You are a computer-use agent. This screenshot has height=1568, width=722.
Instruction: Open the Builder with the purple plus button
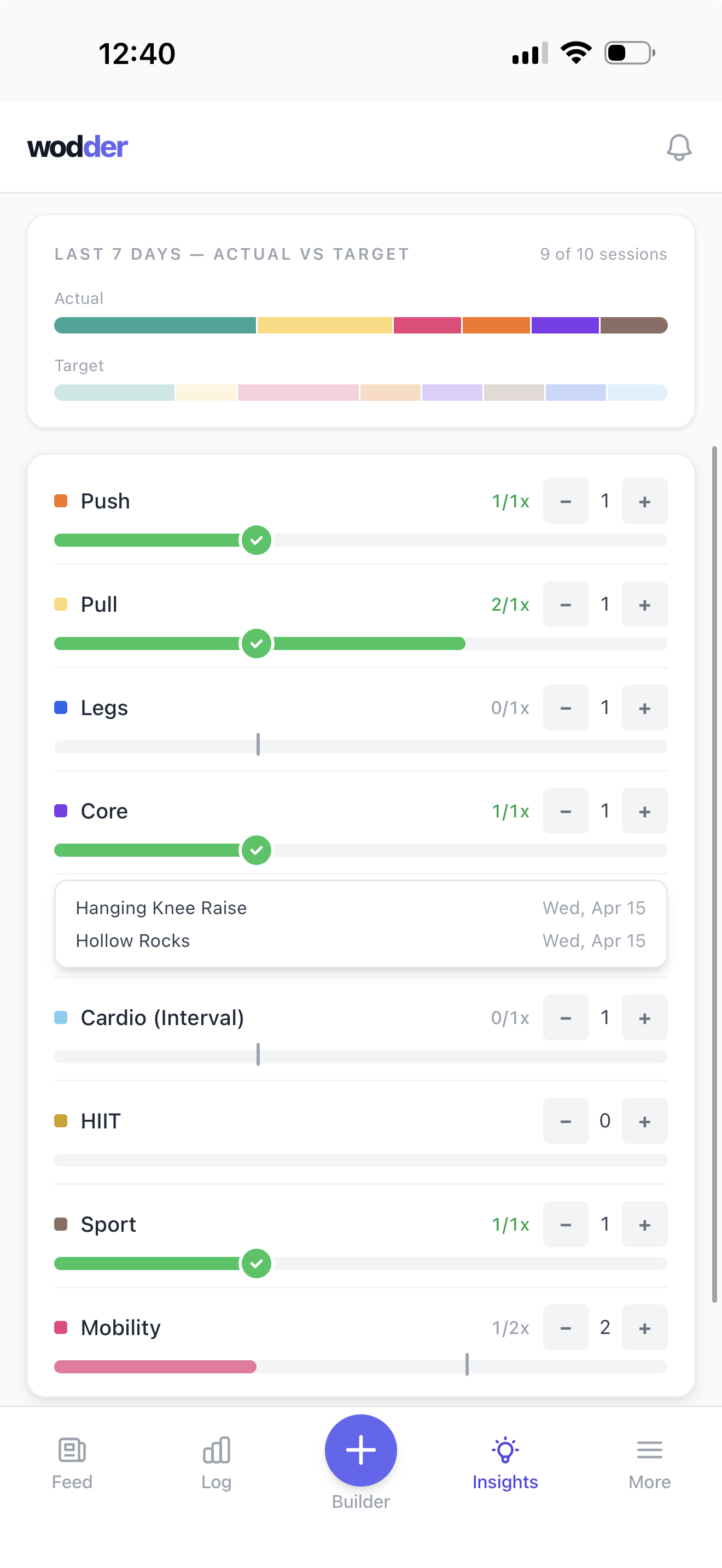point(361,1449)
